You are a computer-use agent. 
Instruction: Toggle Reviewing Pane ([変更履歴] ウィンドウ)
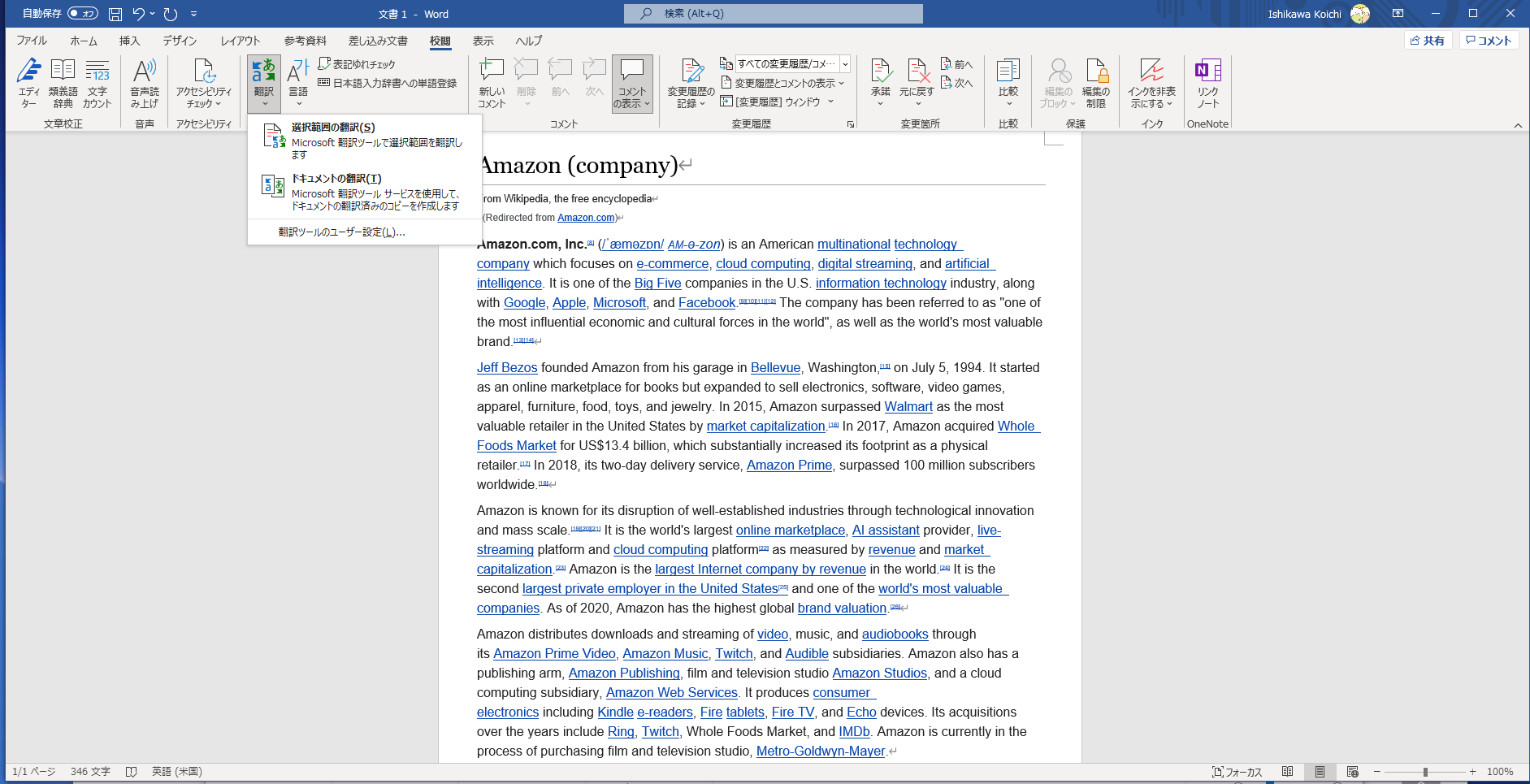[x=770, y=102]
